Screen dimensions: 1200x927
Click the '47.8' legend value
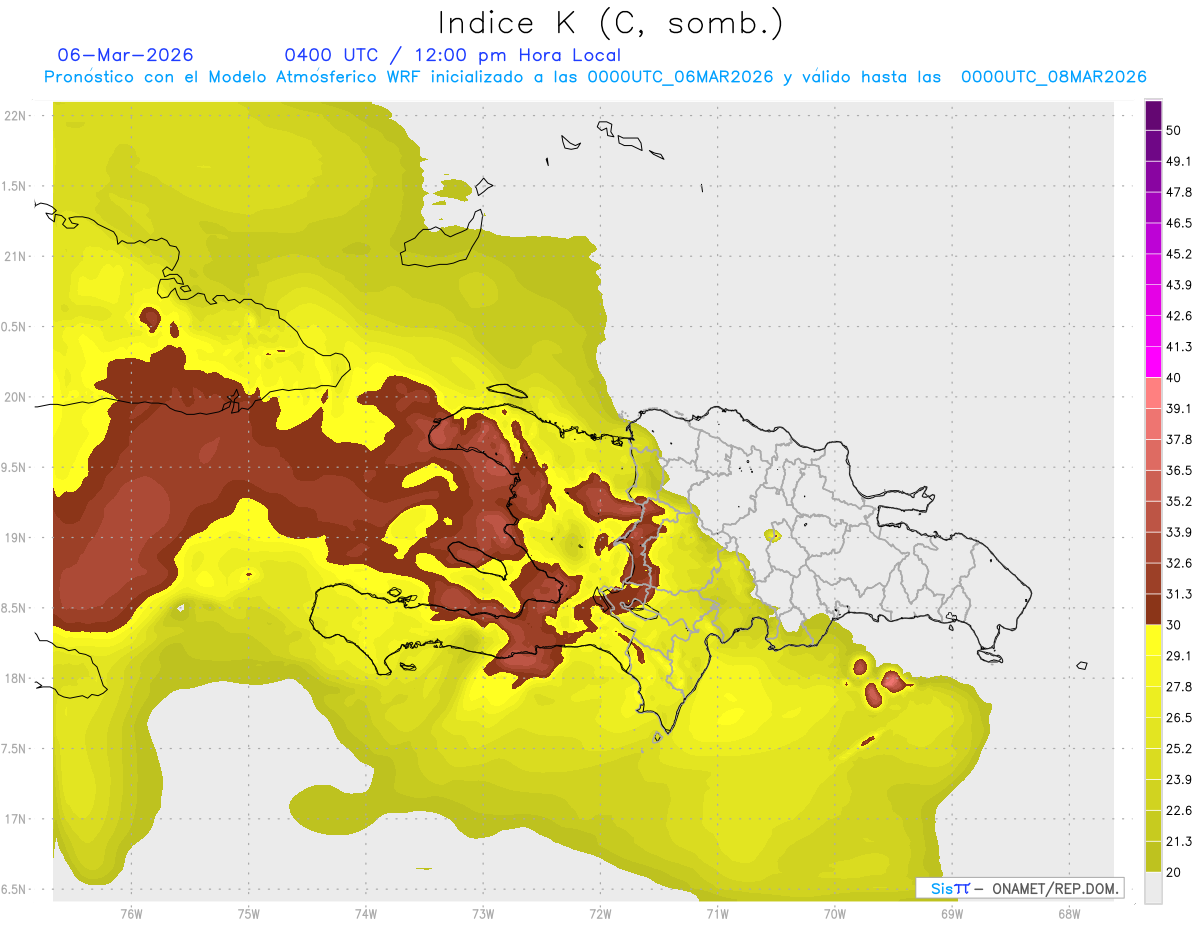[1178, 192]
